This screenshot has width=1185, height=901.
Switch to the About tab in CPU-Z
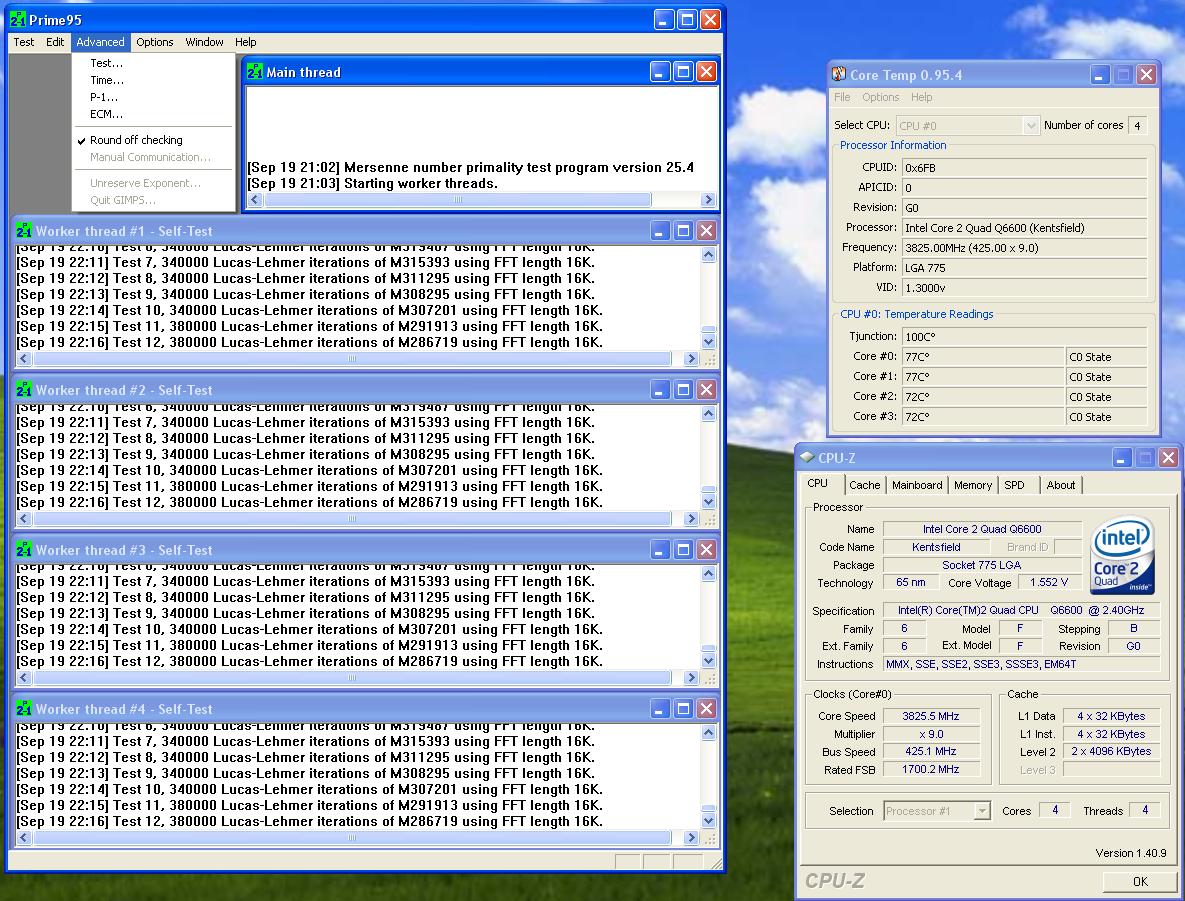click(1060, 485)
